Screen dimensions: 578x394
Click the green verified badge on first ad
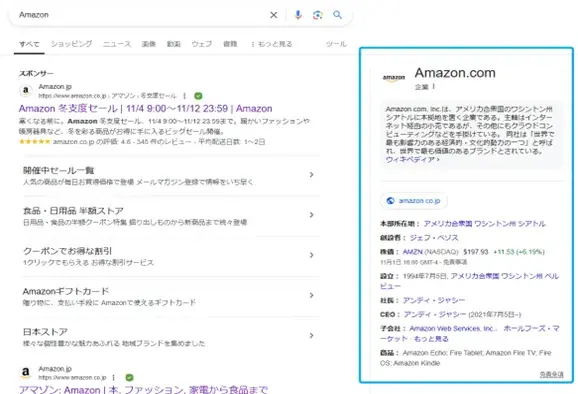198,96
